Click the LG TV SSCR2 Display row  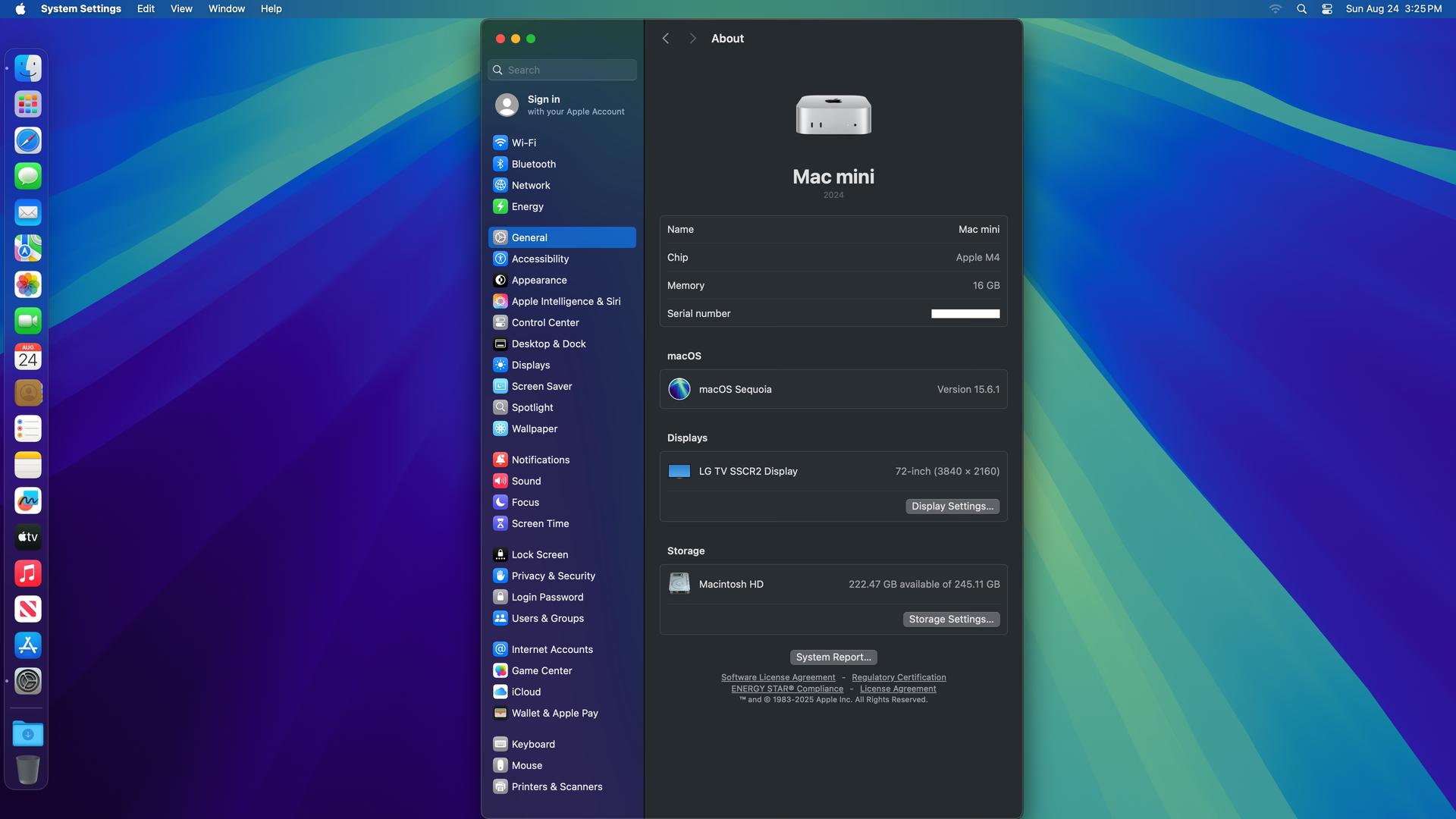tap(833, 472)
